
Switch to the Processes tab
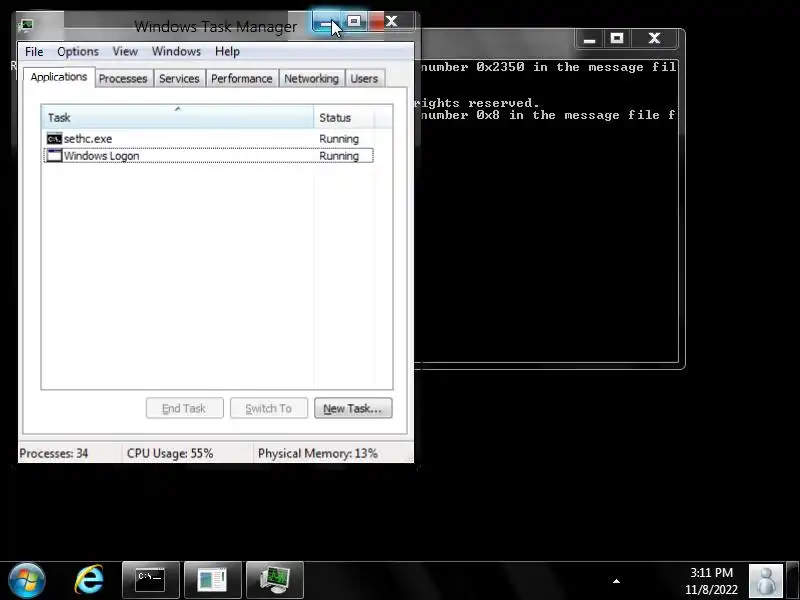click(x=123, y=79)
